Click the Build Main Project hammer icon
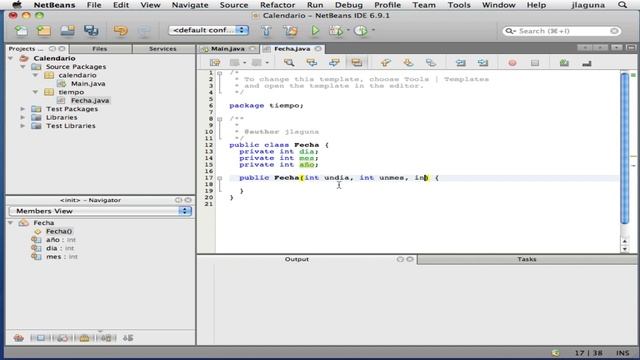 [266, 31]
